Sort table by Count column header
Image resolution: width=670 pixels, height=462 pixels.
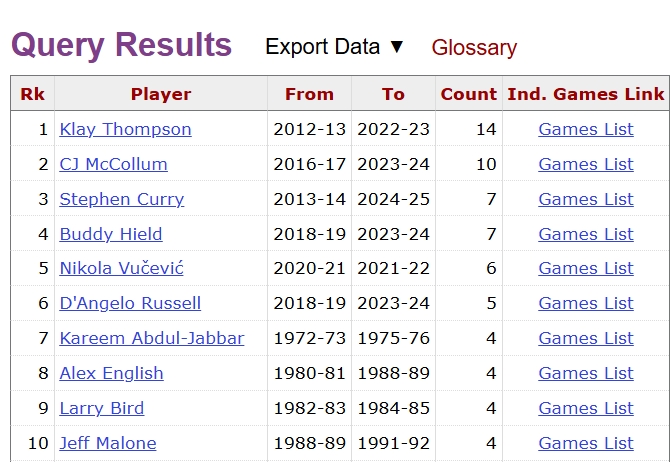468,94
